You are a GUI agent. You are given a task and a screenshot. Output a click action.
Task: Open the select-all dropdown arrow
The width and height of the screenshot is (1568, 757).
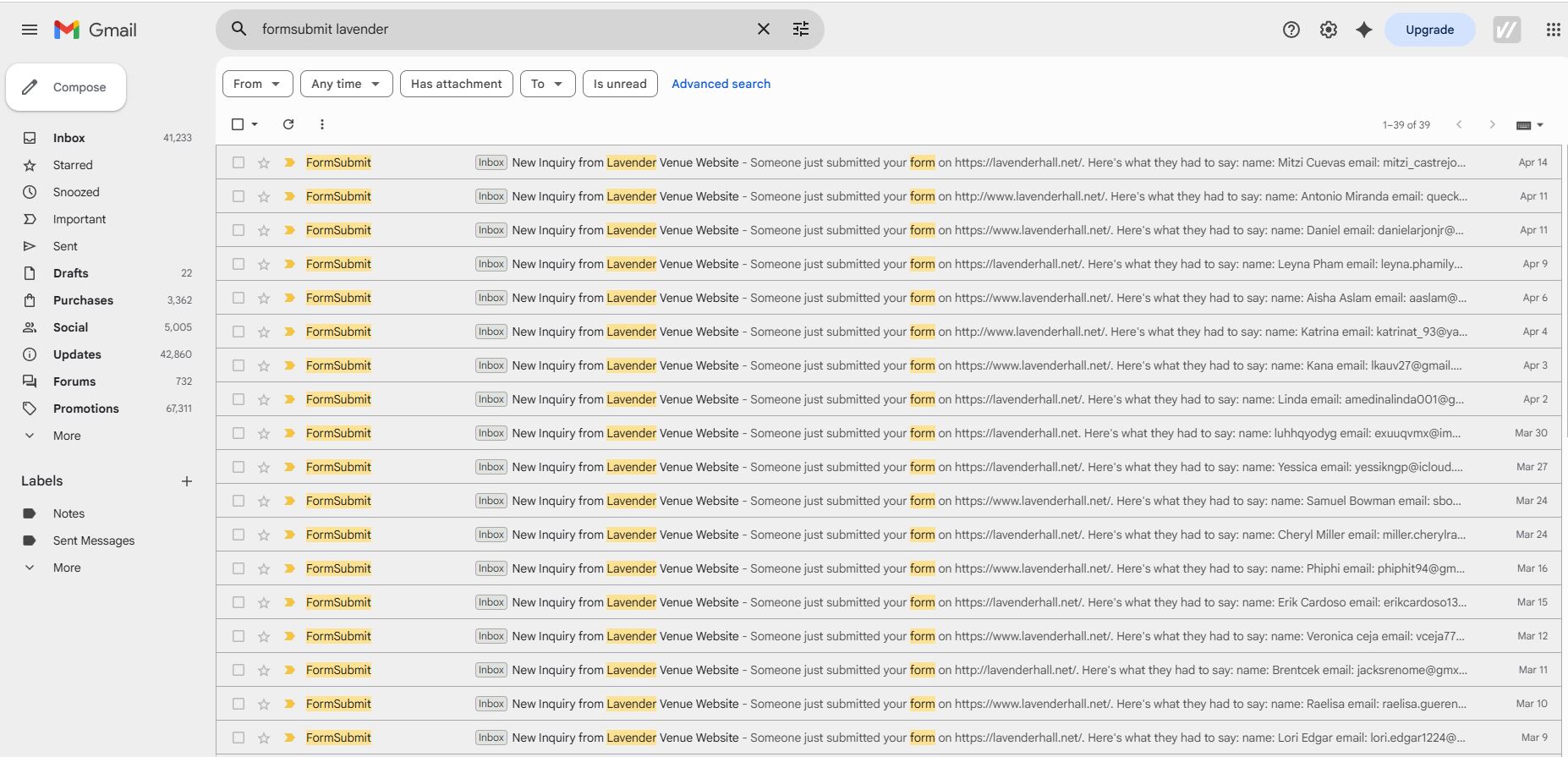pos(255,124)
